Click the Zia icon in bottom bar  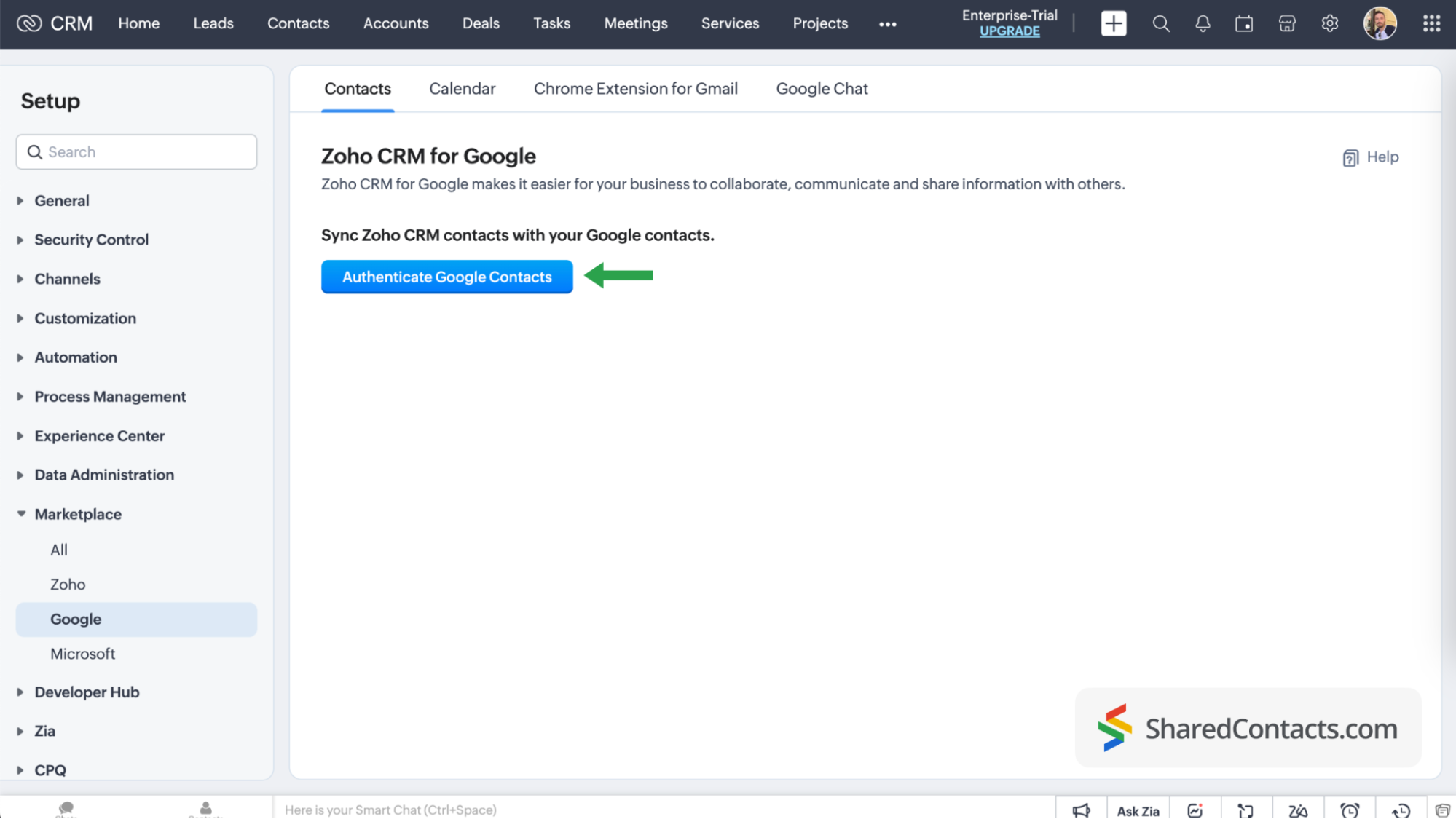[x=1298, y=810]
